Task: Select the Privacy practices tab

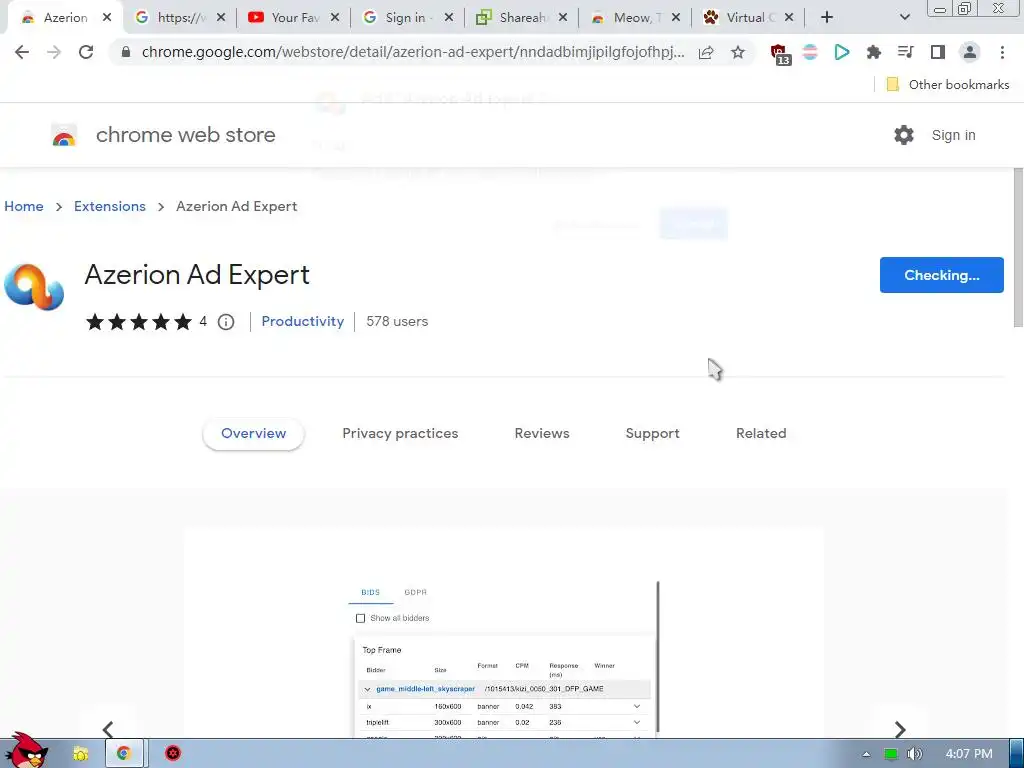Action: point(400,434)
